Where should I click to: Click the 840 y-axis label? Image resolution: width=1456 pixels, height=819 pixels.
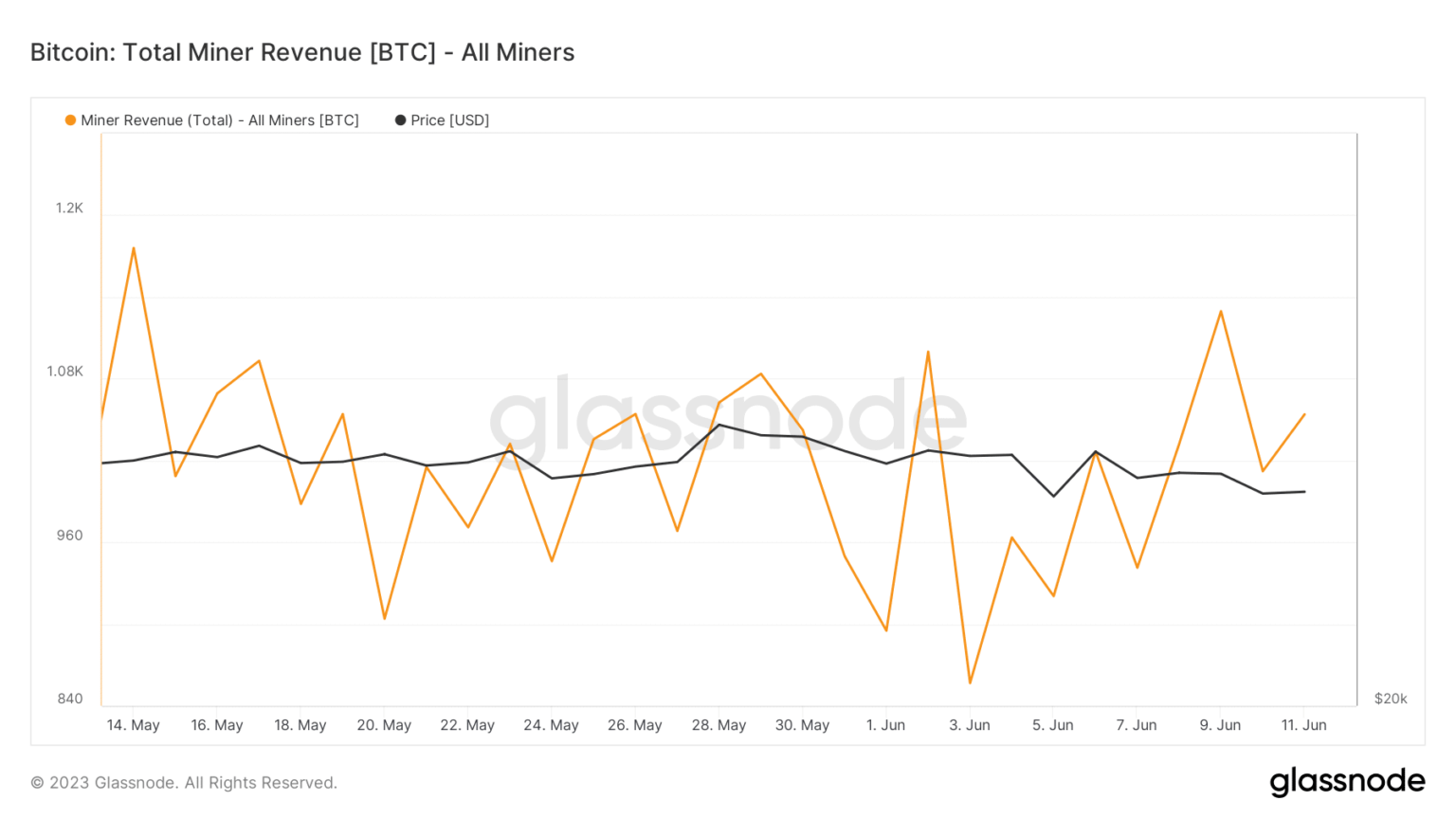(x=70, y=699)
